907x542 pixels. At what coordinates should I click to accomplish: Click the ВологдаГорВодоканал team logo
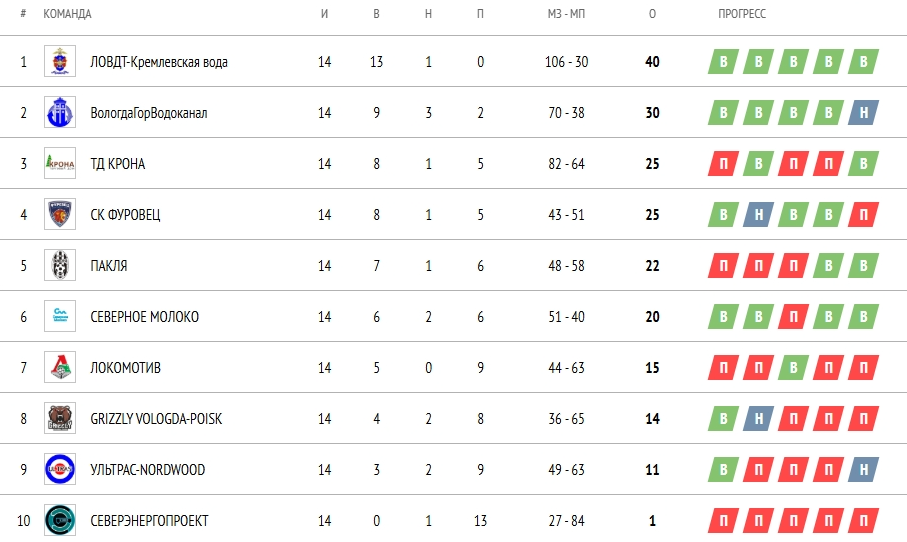(x=59, y=113)
